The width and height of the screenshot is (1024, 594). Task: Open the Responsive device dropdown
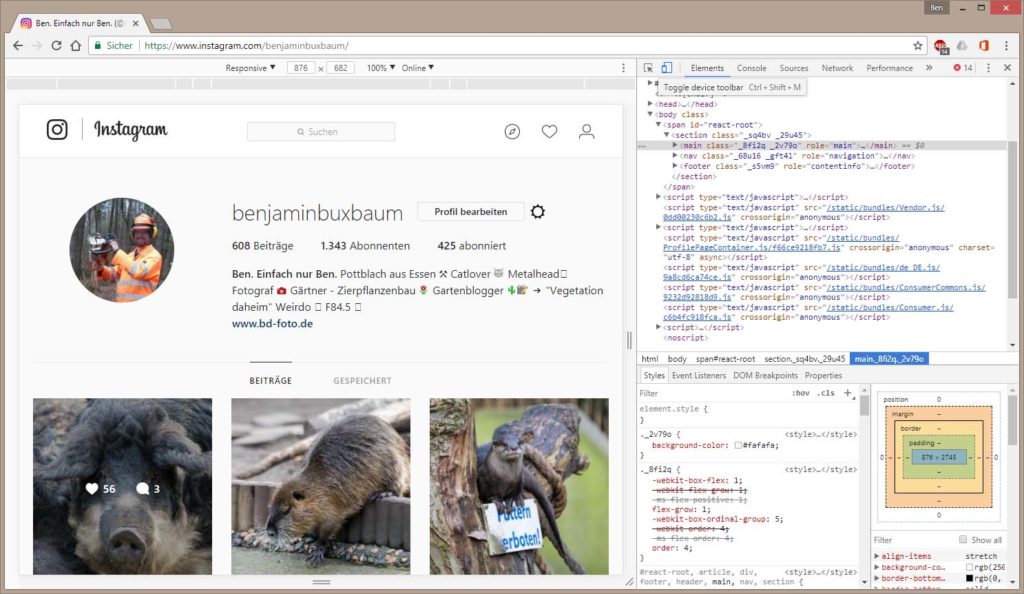click(x=250, y=68)
